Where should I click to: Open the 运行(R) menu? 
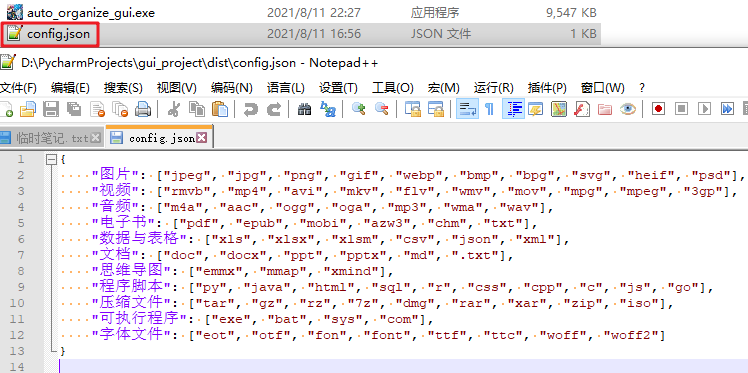point(494,88)
